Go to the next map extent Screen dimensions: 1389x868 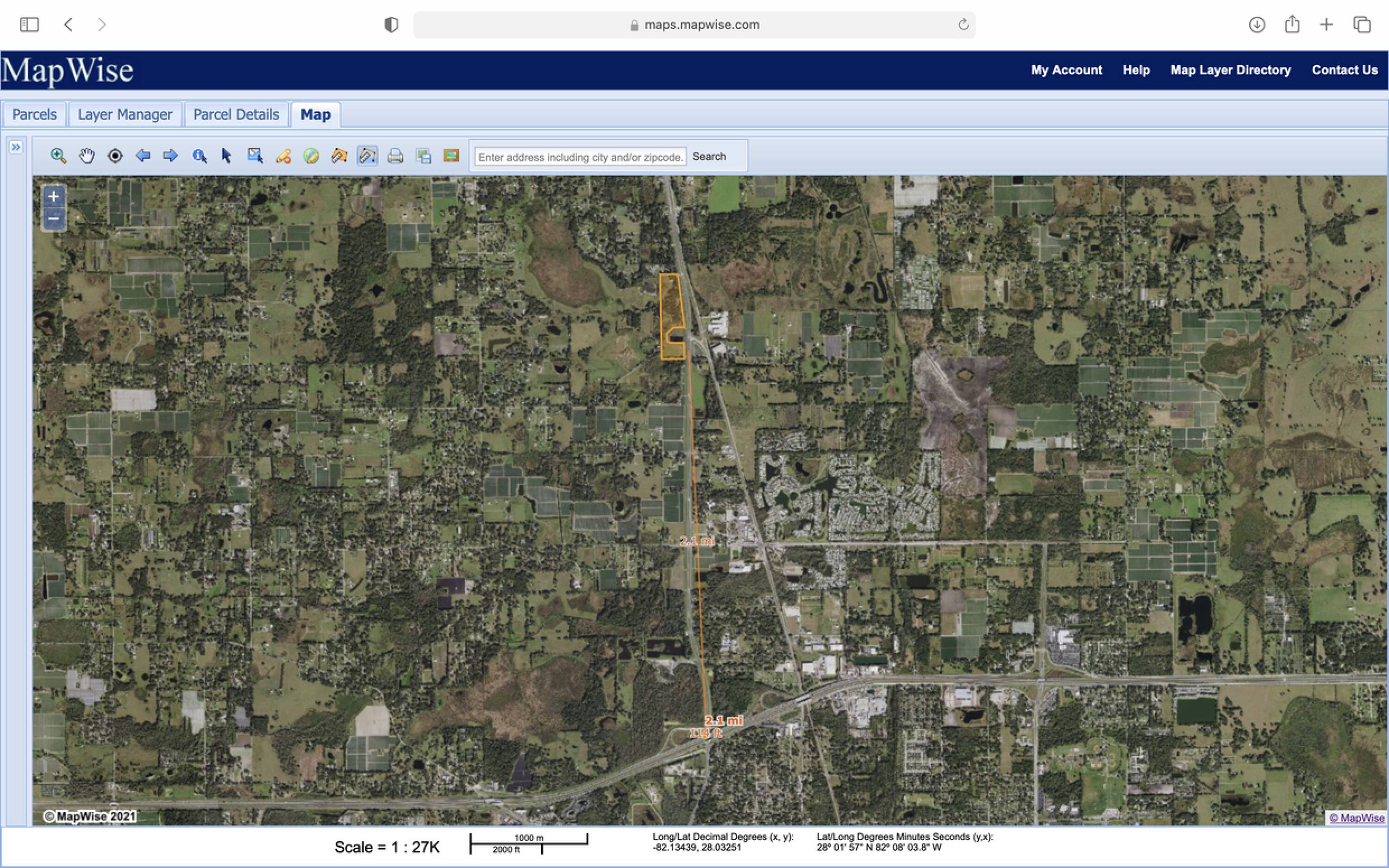(x=170, y=156)
